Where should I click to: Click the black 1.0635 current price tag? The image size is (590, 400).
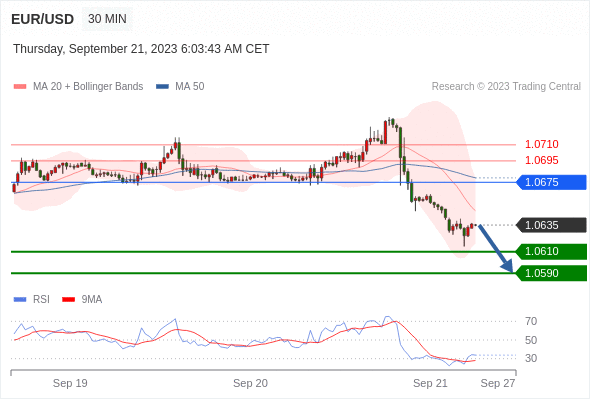pos(551,225)
